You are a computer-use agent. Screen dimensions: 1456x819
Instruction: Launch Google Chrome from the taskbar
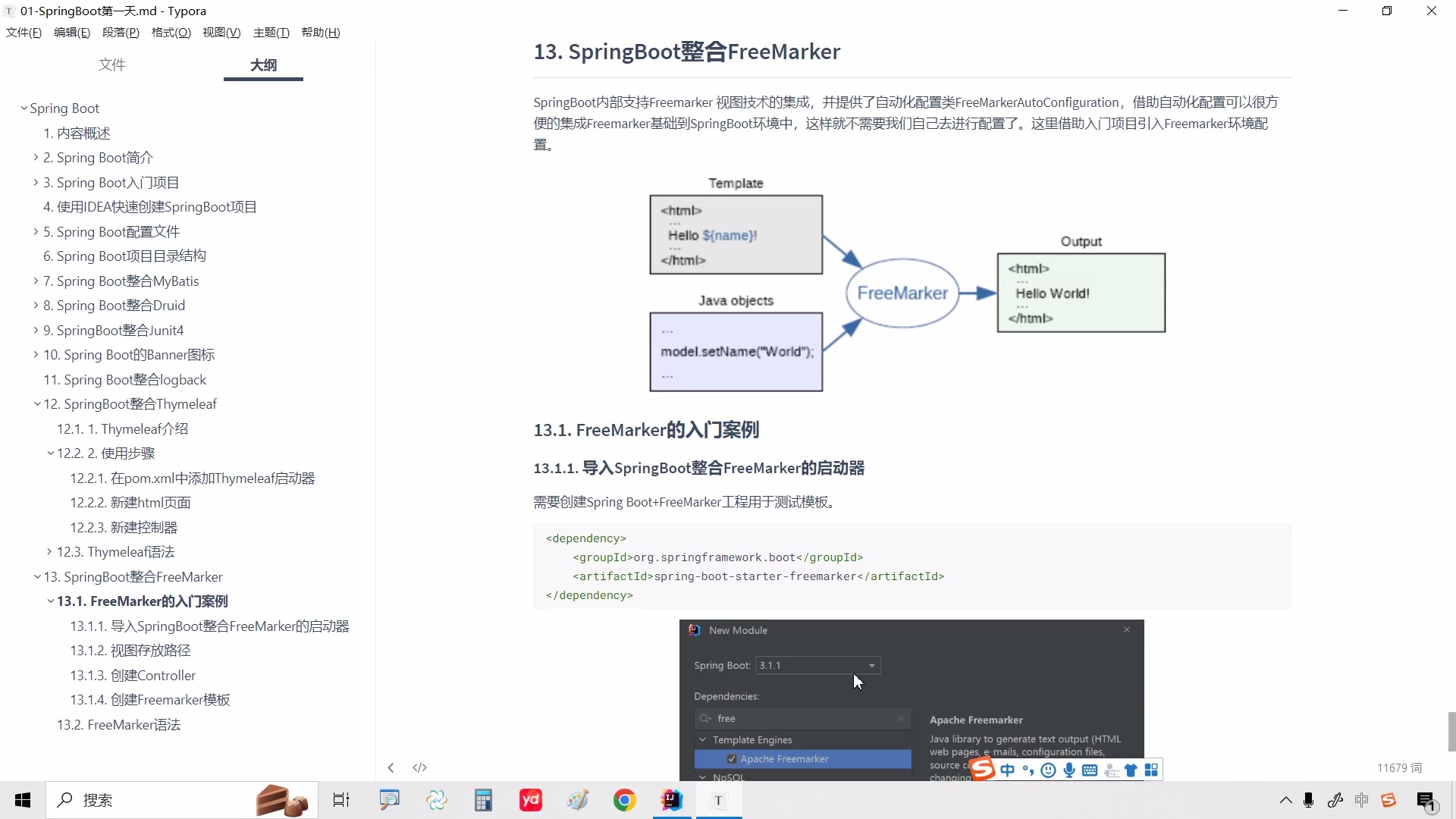[x=624, y=800]
